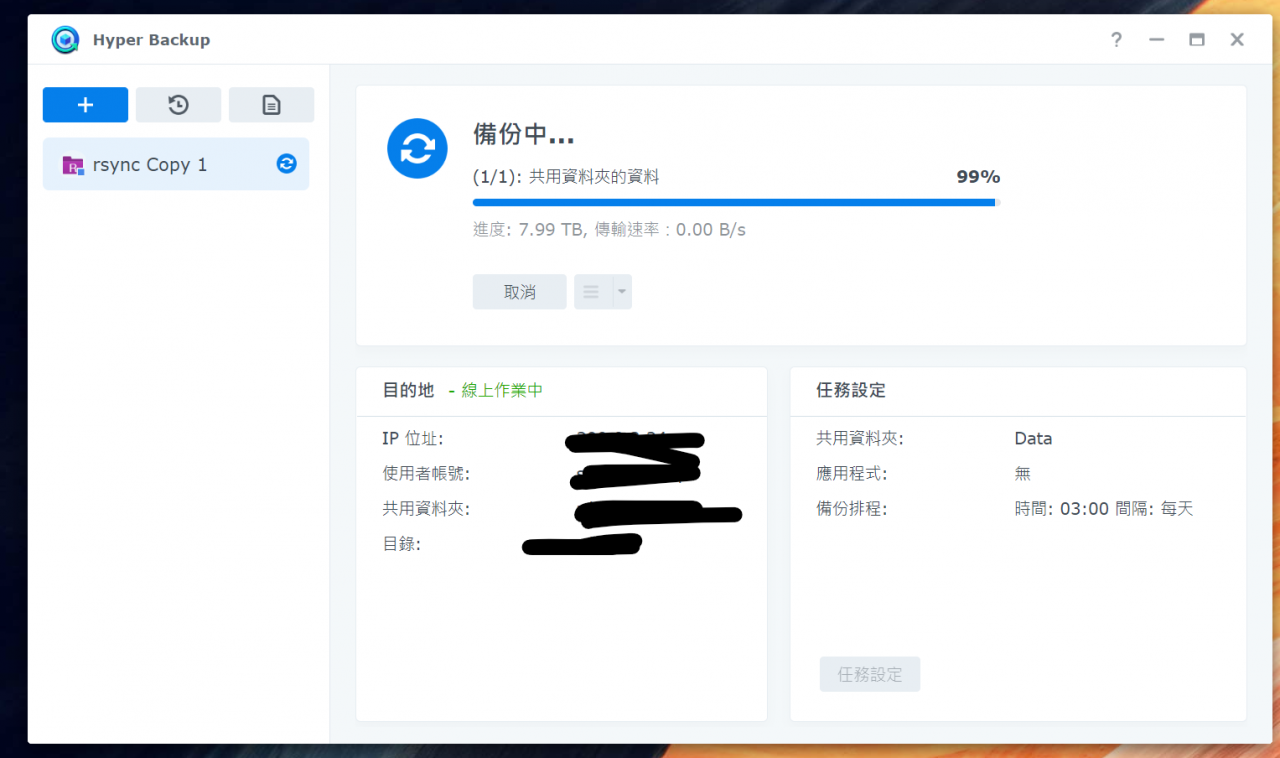Click the sync icon beside rsync Copy 1
Viewport: 1280px width, 758px height.
[x=286, y=163]
